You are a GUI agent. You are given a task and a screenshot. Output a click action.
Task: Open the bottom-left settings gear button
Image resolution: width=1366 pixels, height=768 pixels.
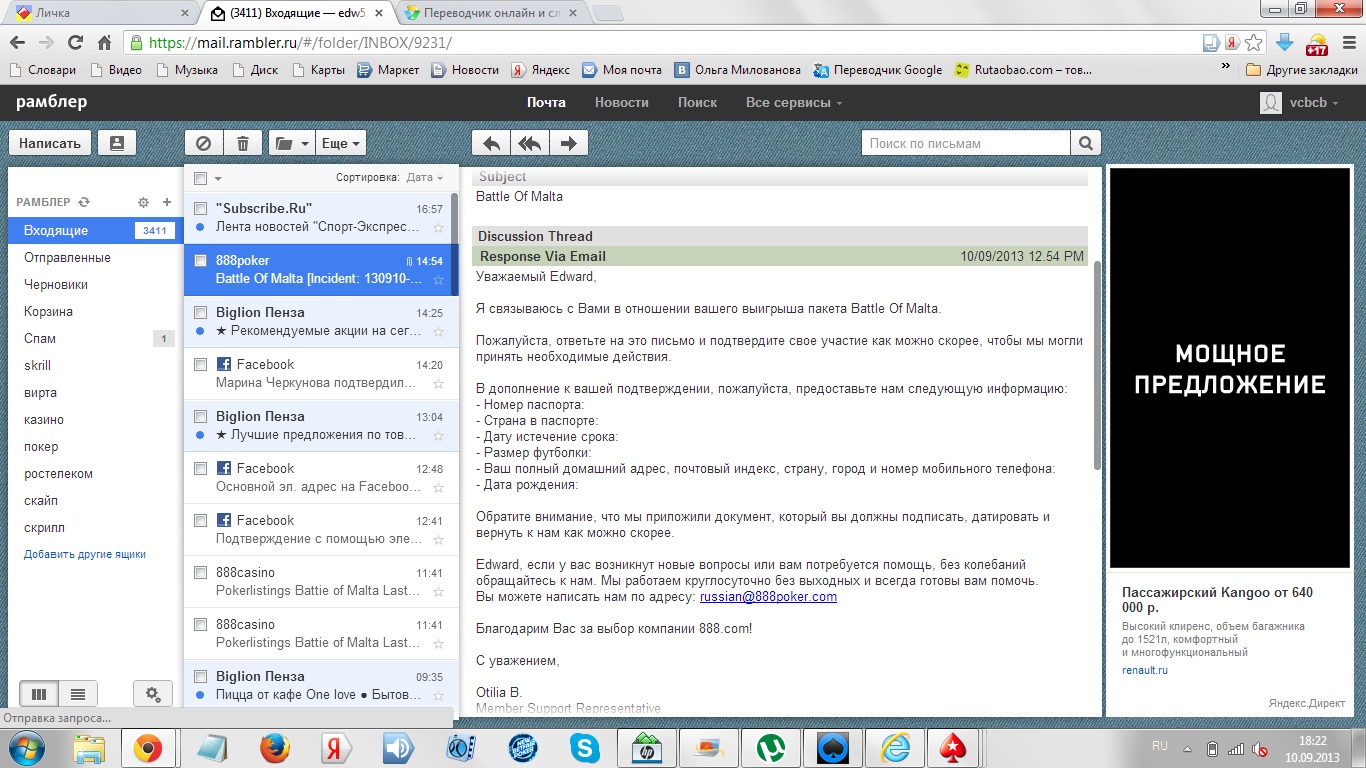(x=153, y=694)
